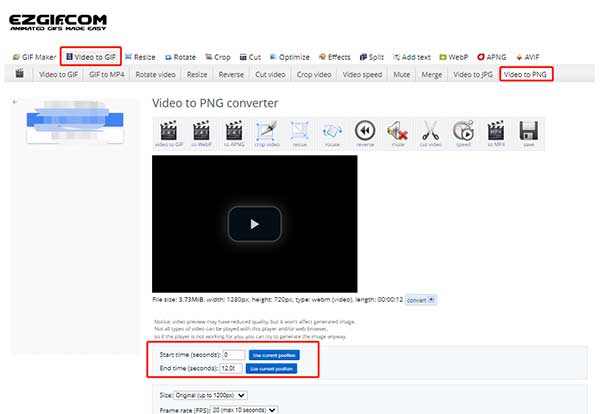This screenshot has width=600, height=414.
Task: Click the save floppy disk icon
Action: 529,134
